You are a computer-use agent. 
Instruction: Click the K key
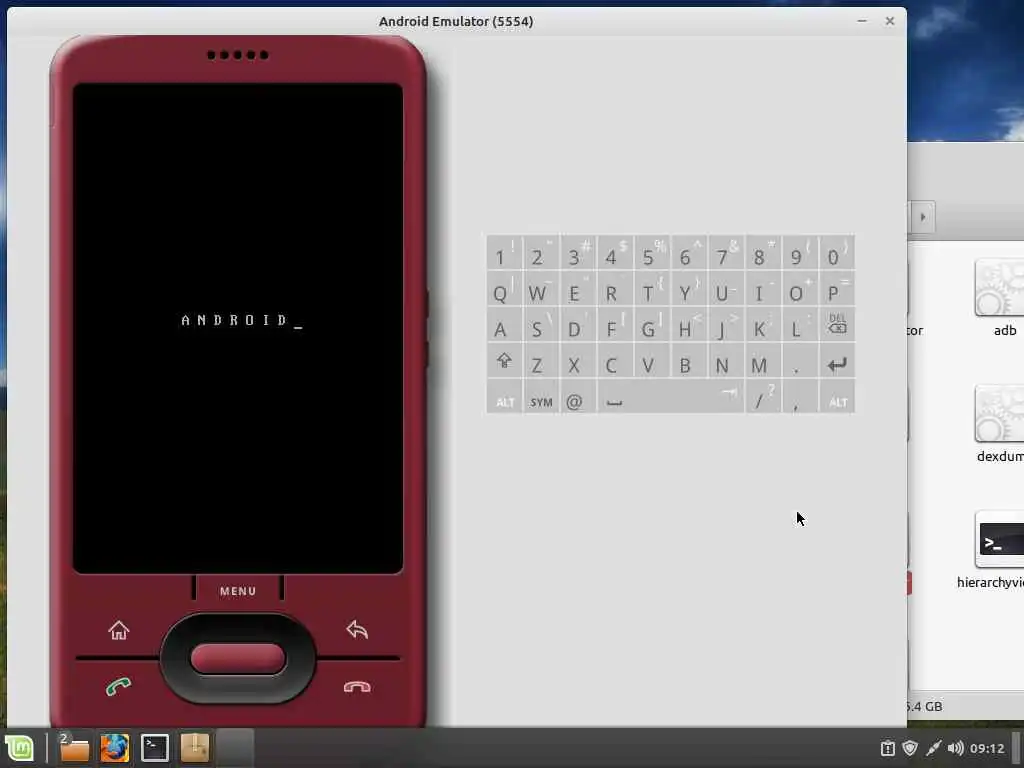(x=763, y=325)
